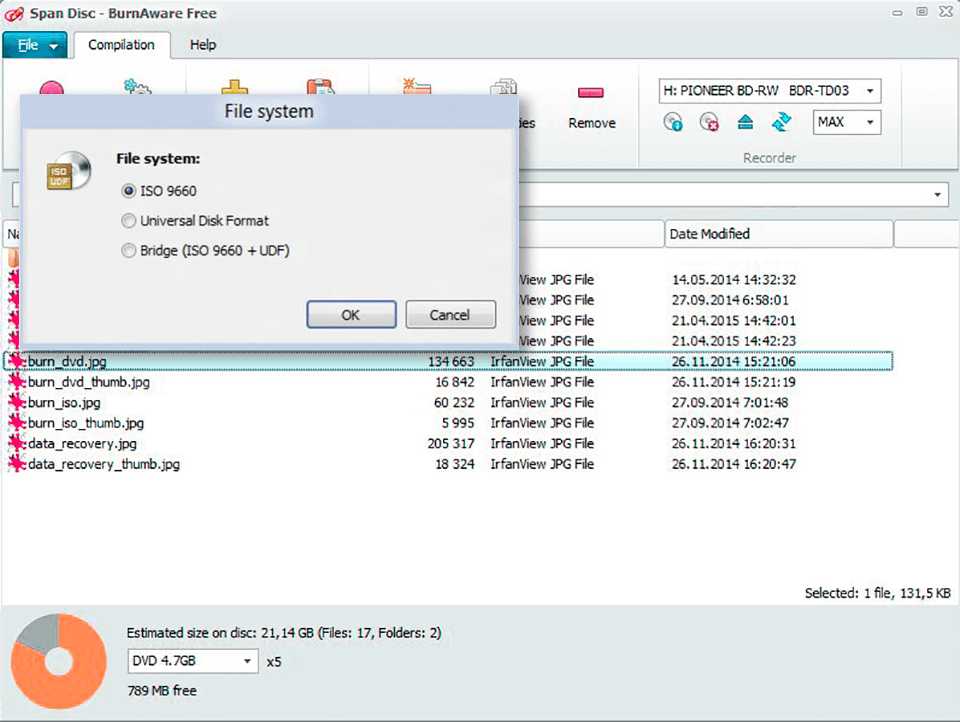The width and height of the screenshot is (960, 722).
Task: Click size value 18 324
Action: (x=454, y=464)
